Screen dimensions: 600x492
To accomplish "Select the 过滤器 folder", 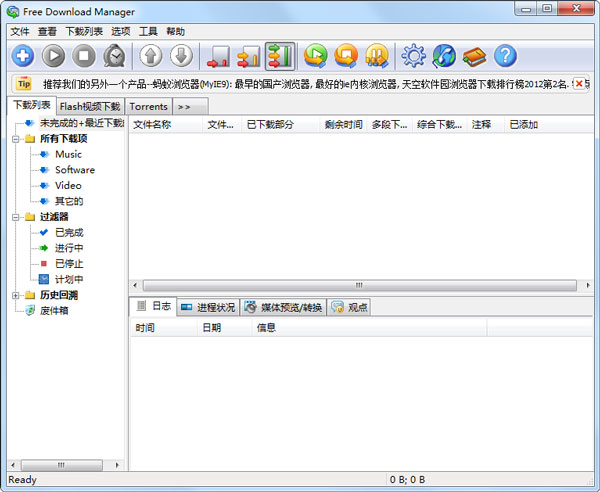I will [54, 217].
